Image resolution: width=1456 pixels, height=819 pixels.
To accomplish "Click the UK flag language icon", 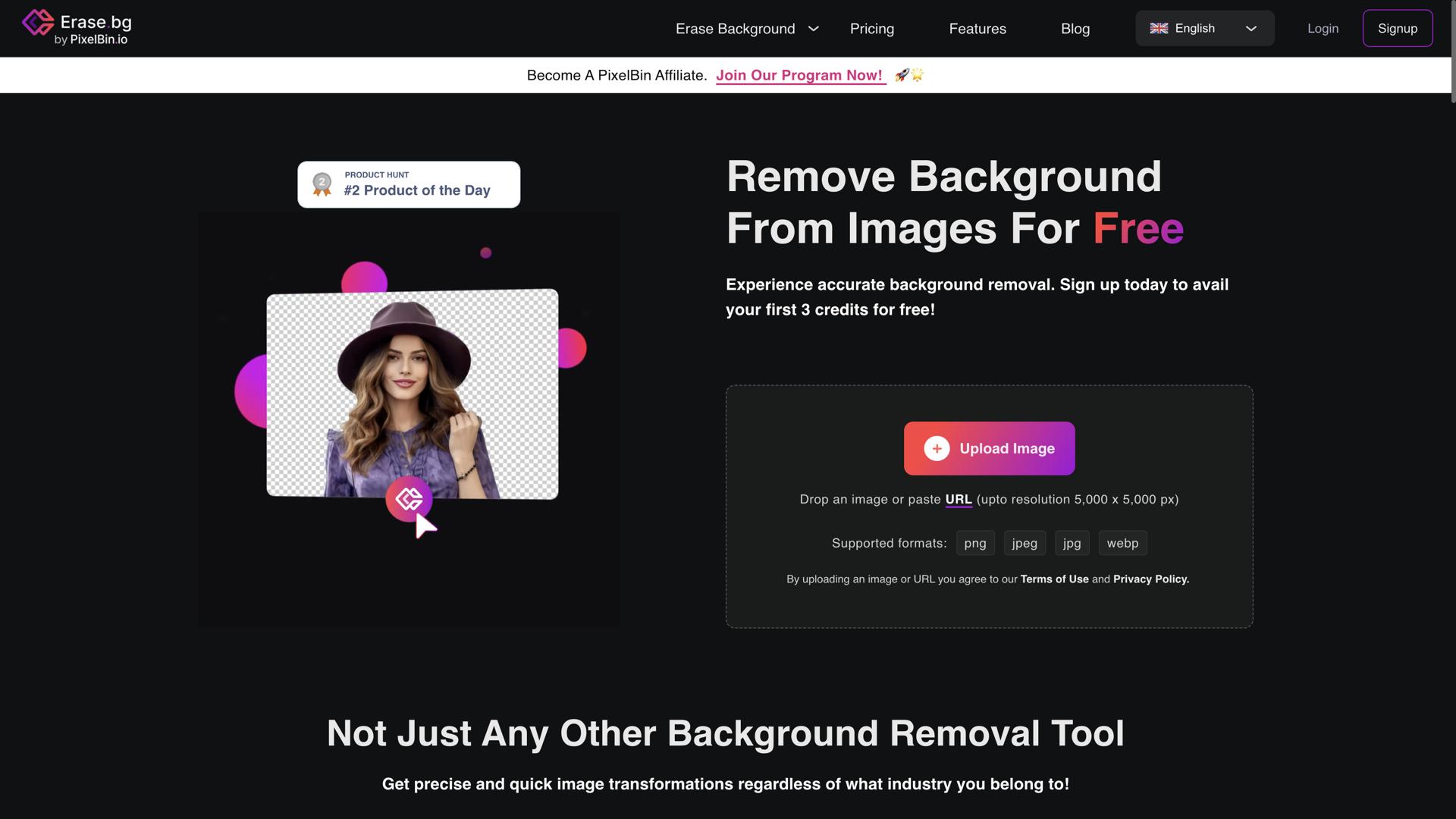I will (x=1159, y=28).
